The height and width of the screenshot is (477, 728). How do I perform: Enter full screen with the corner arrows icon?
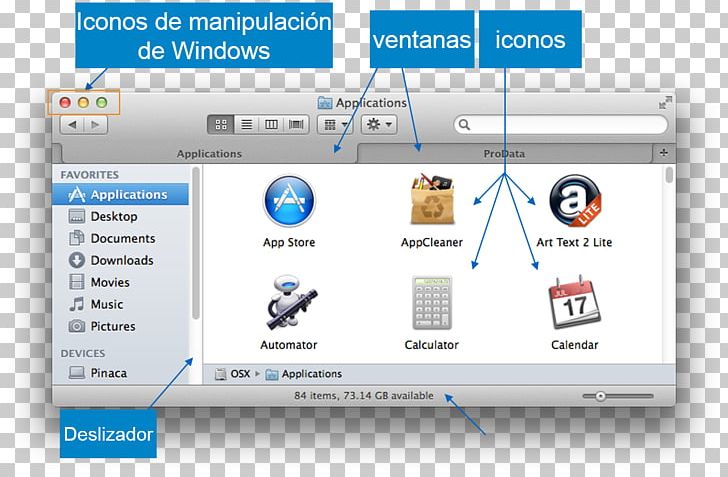(665, 103)
